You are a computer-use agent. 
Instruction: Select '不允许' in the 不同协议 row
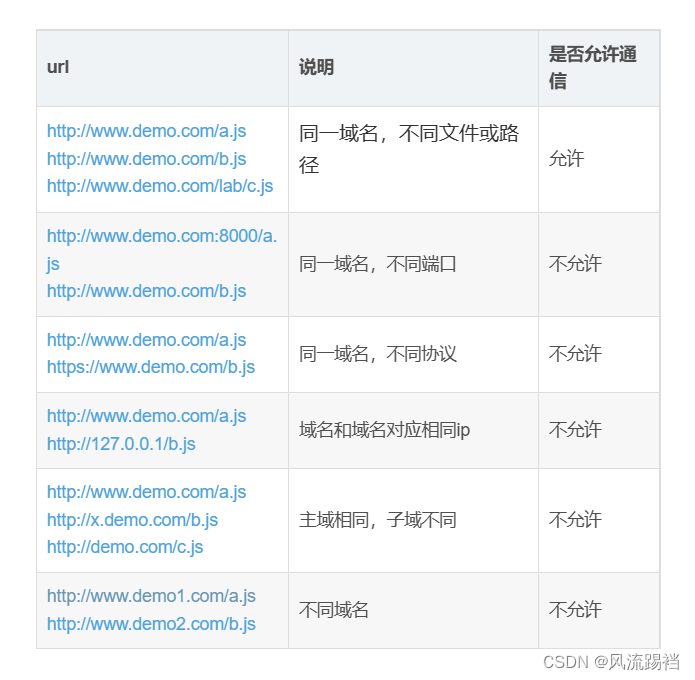pyautogui.click(x=575, y=354)
